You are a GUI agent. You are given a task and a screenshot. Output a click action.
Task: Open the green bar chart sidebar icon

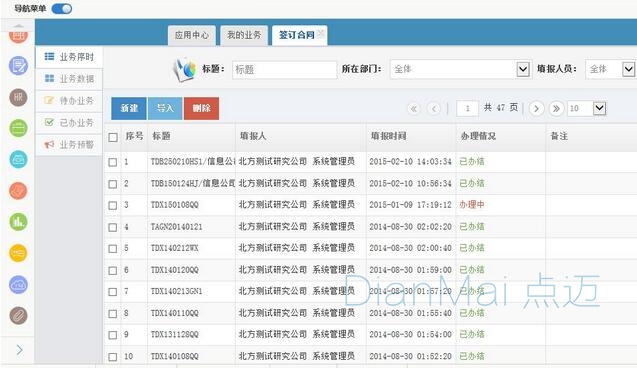point(18,222)
